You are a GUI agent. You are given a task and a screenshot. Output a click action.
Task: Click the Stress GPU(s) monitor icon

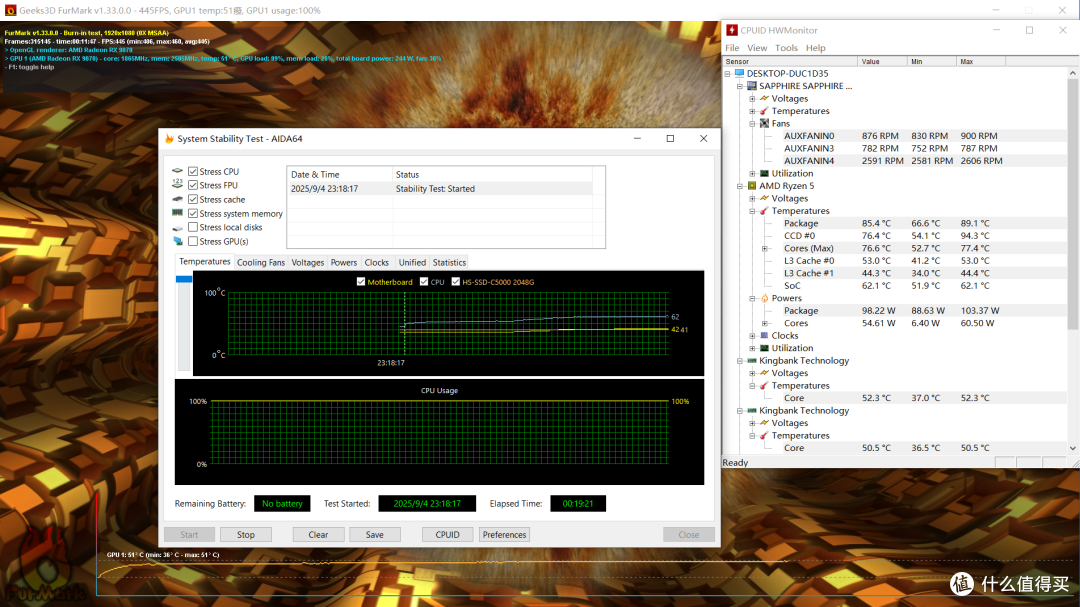tap(178, 241)
